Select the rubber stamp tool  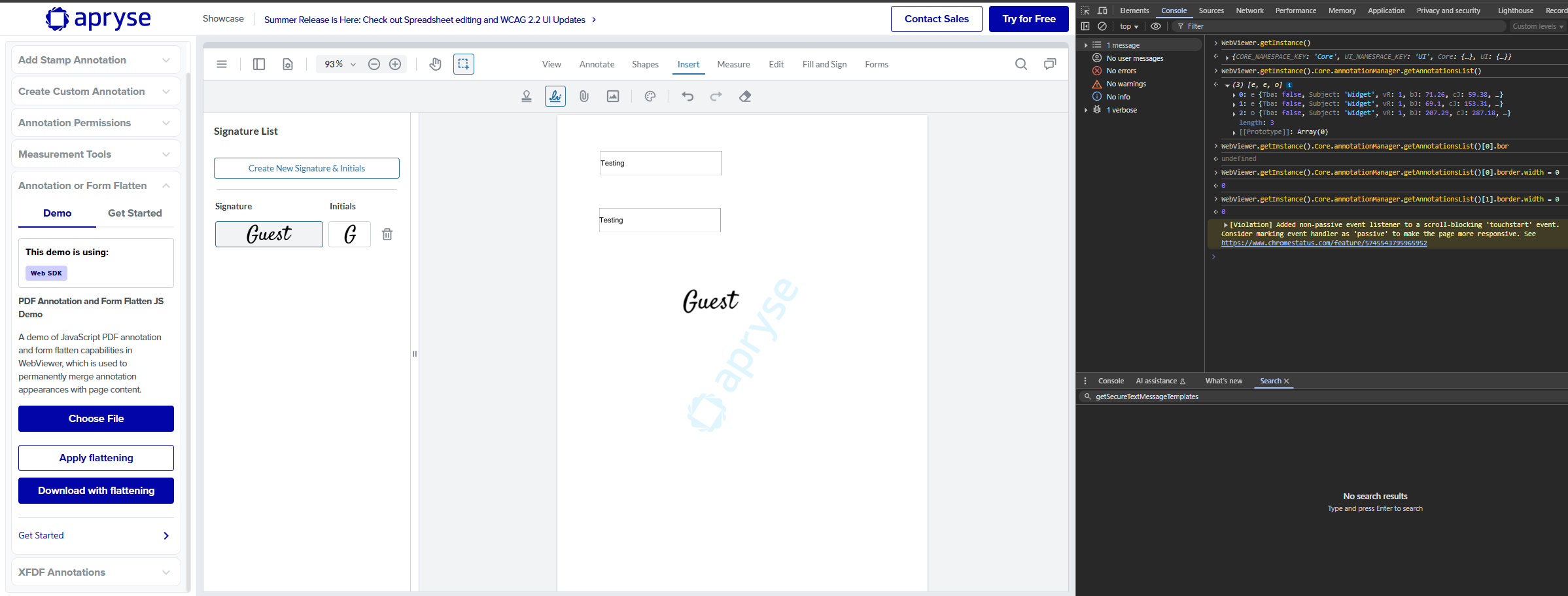click(526, 97)
